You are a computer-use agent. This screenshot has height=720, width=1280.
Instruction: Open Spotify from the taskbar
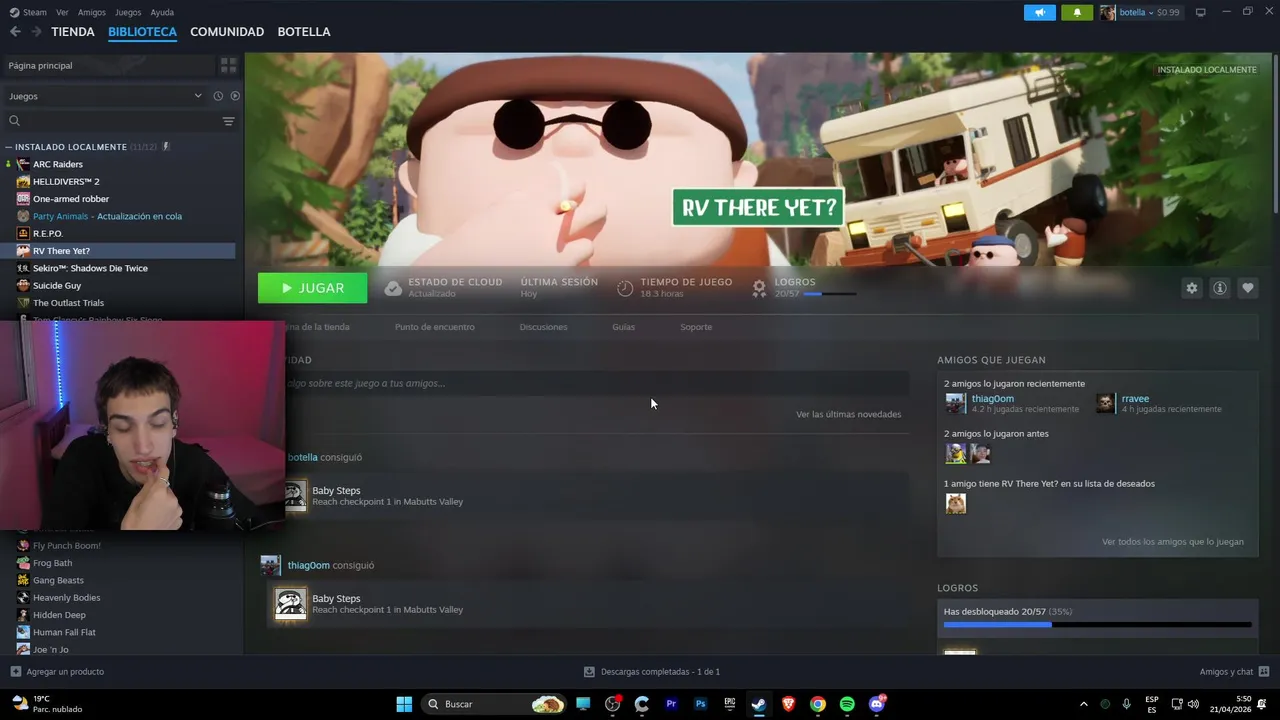tap(847, 704)
